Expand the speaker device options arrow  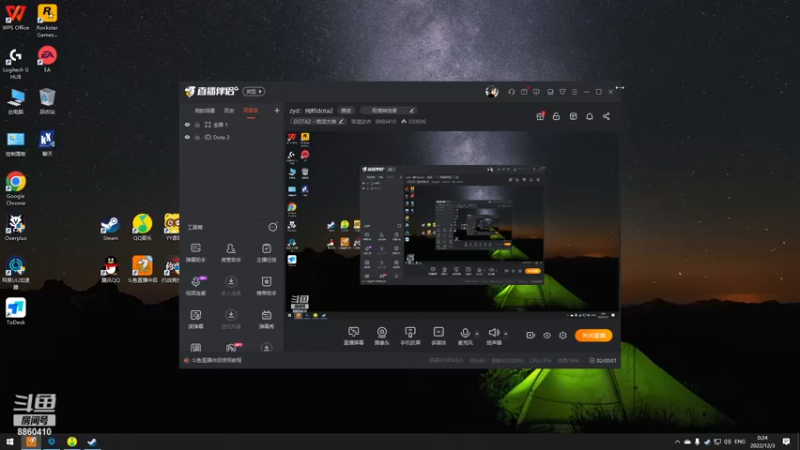tap(506, 334)
